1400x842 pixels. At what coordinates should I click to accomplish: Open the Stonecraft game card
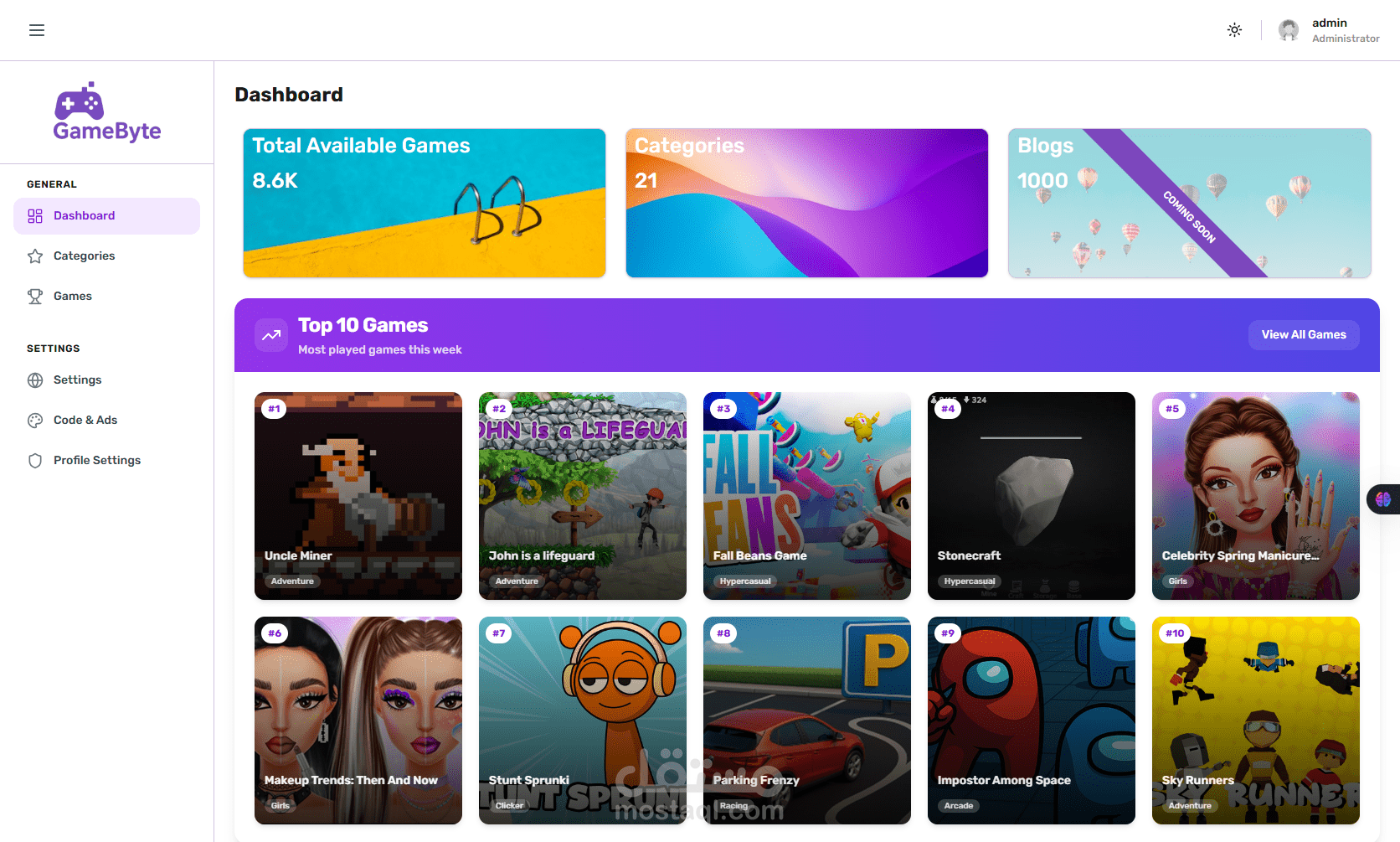pyautogui.click(x=1032, y=496)
